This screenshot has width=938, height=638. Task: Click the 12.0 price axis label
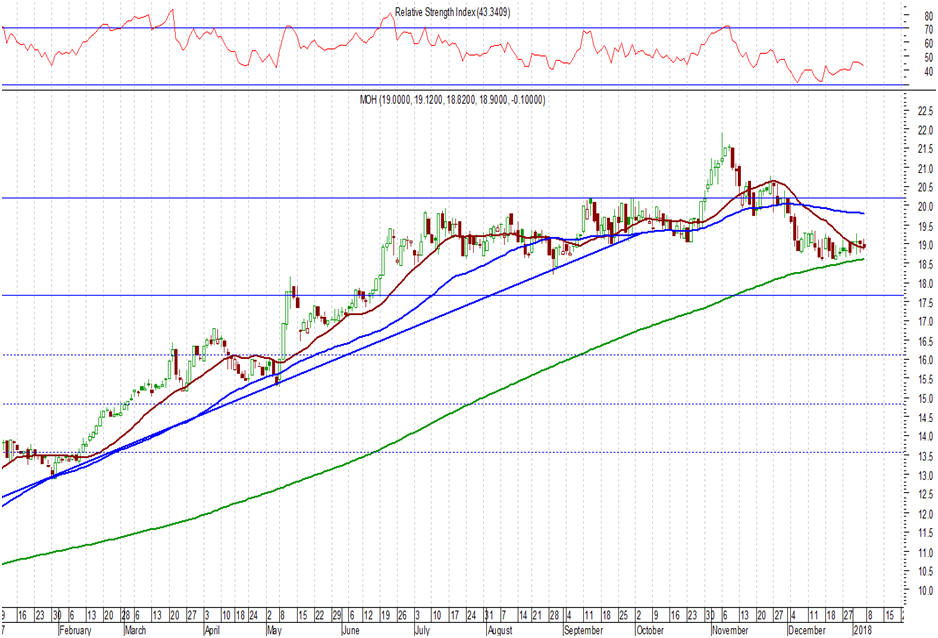925,514
